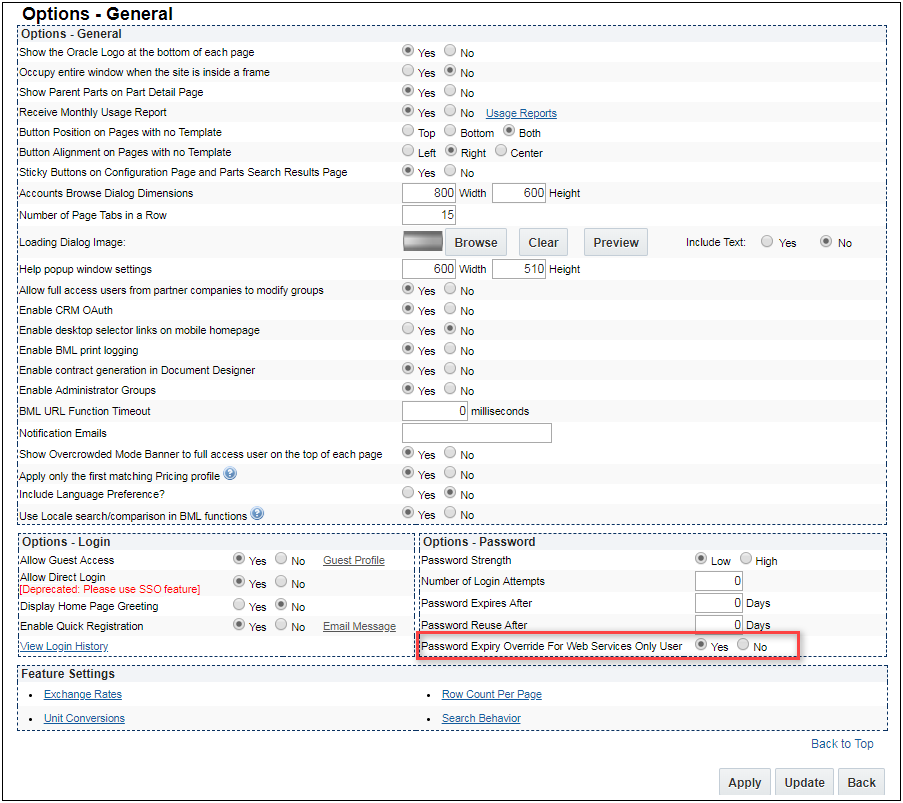The image size is (903, 803).
Task: Select No for Password Expiry Override
Action: coord(743,645)
